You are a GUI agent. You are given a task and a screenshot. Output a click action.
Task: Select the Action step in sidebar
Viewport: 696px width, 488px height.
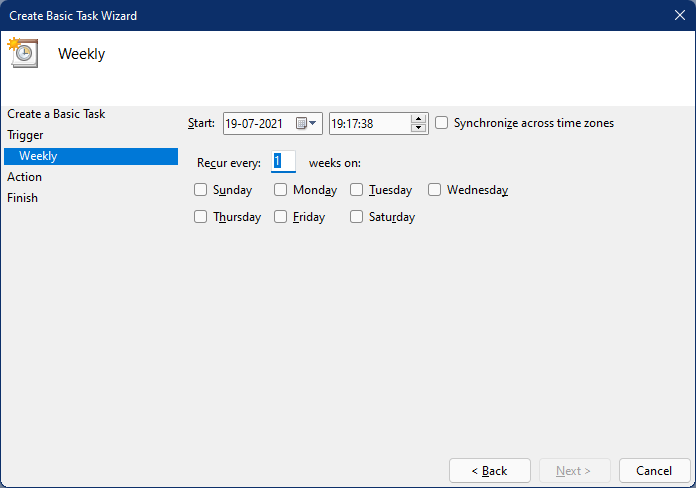pos(24,177)
